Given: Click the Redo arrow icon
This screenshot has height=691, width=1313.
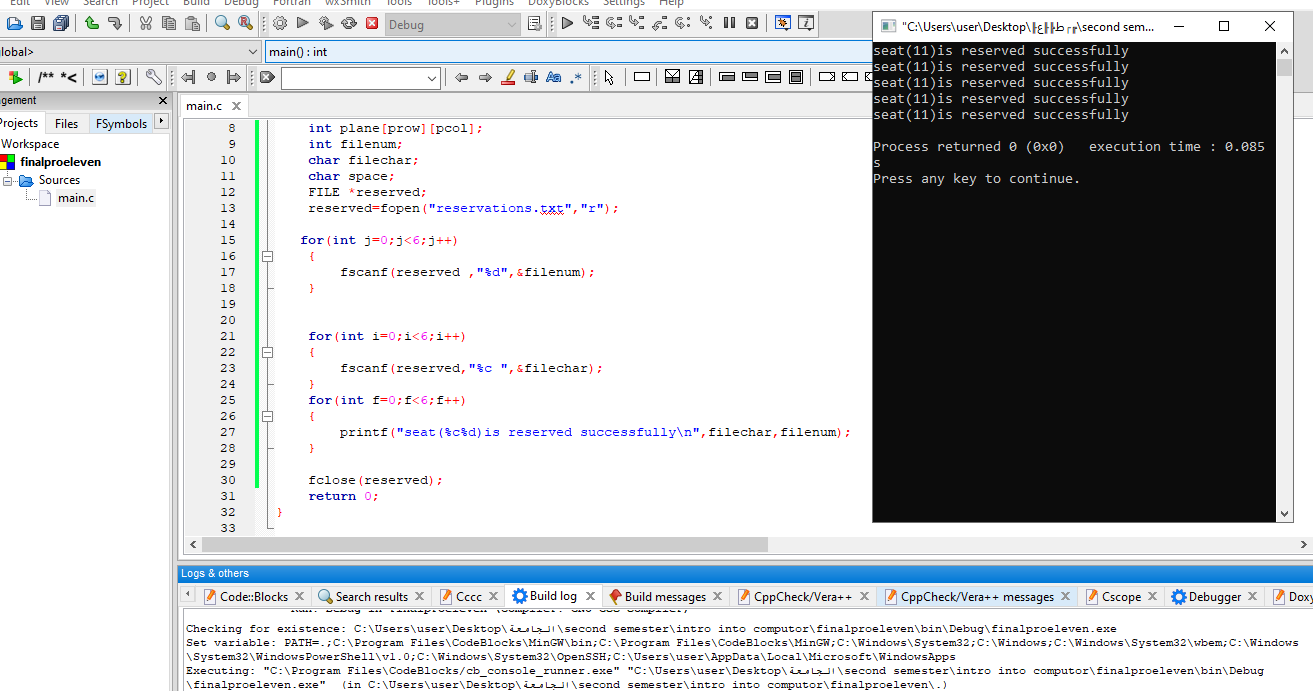Looking at the screenshot, I should (114, 23).
